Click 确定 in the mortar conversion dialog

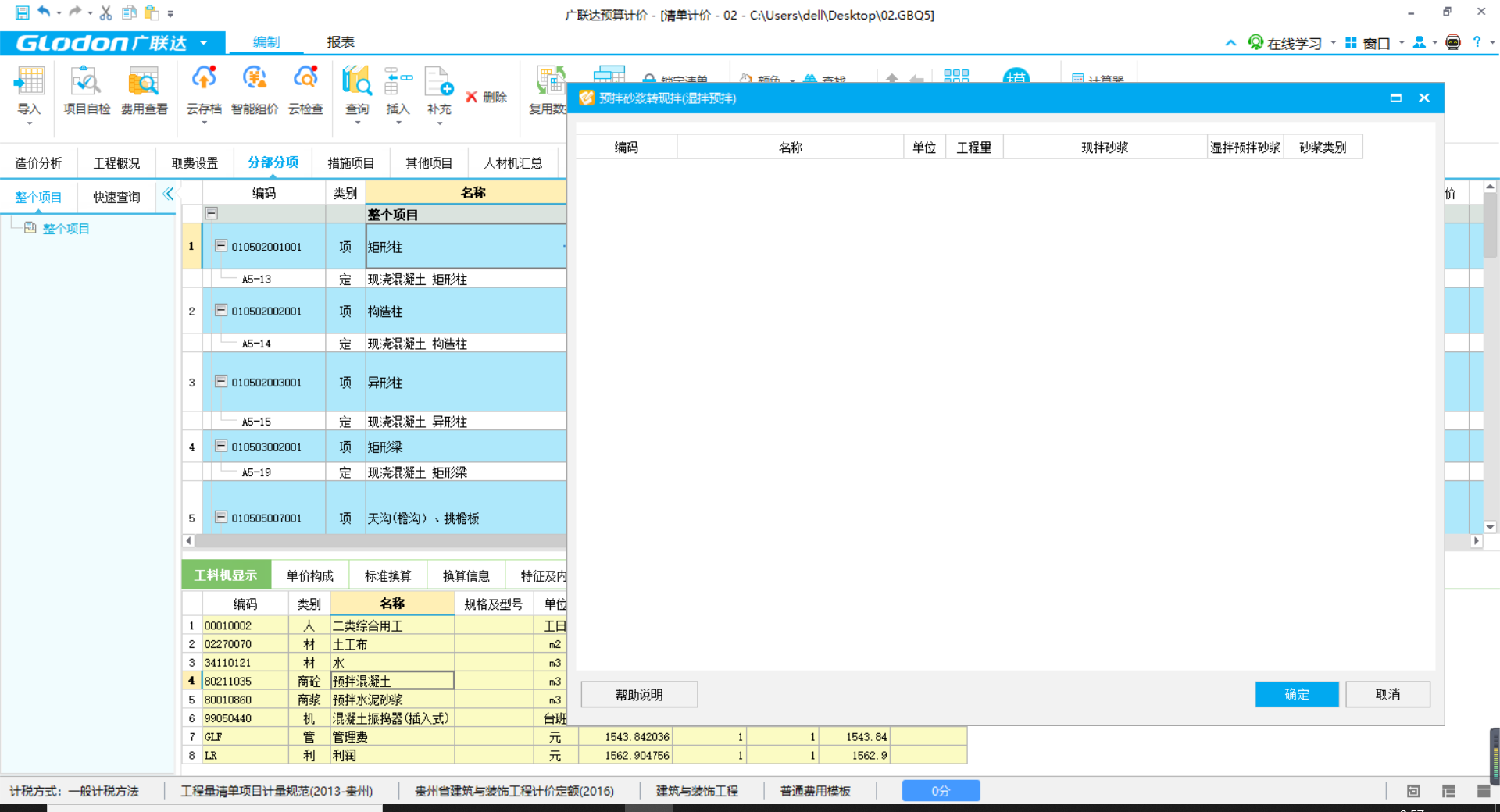click(1297, 694)
